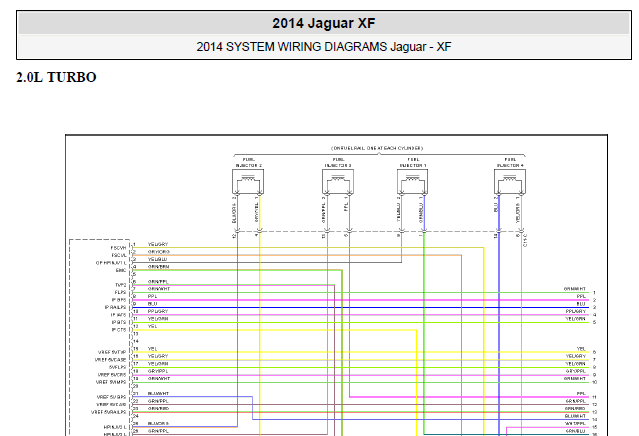This screenshot has height=436, width=639.
Task: Click pin 4 'GRN/BRN' wire label on left
Action: click(x=159, y=267)
